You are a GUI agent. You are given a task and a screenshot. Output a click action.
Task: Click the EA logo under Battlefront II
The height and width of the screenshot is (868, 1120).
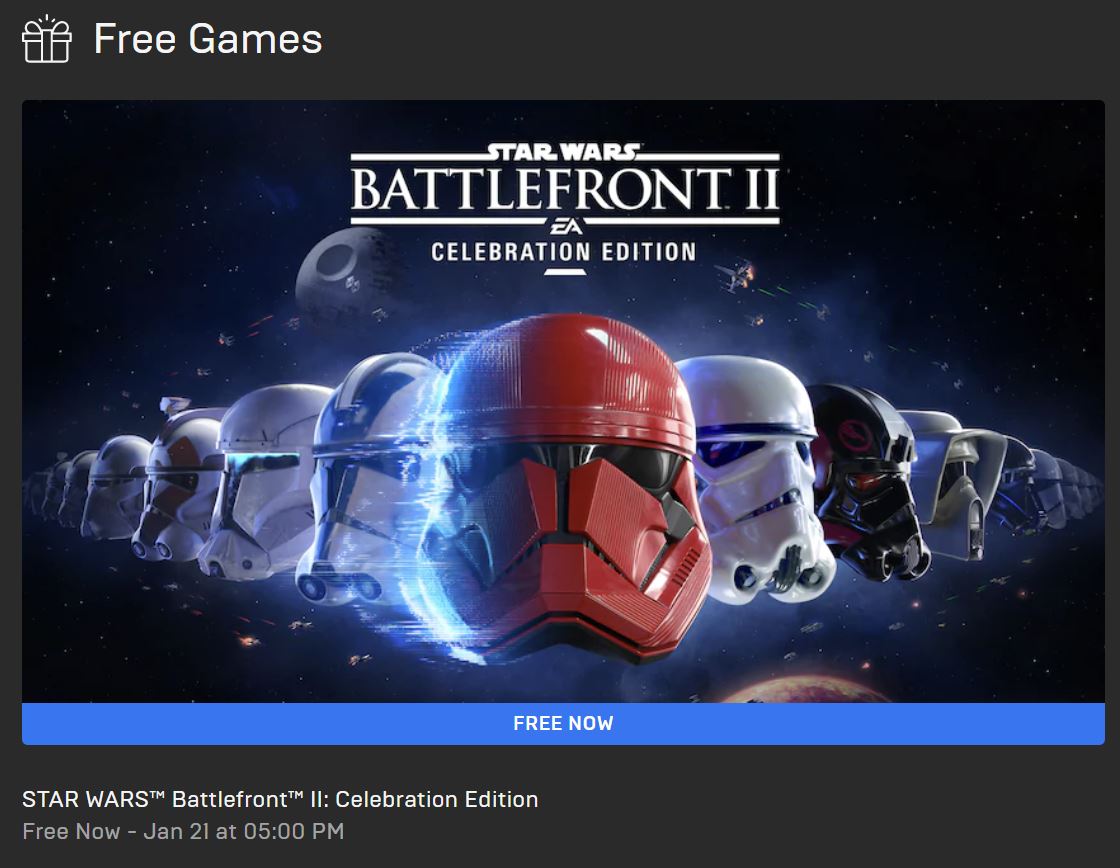point(565,226)
